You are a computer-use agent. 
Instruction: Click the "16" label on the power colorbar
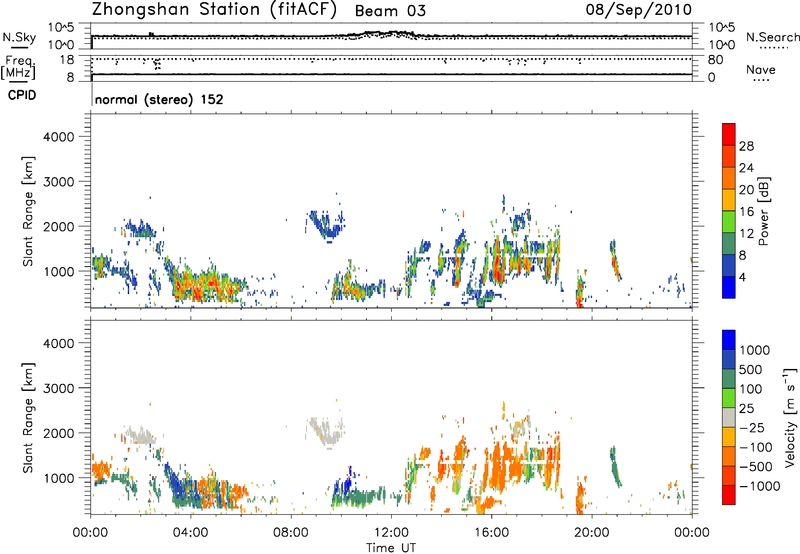coord(746,212)
